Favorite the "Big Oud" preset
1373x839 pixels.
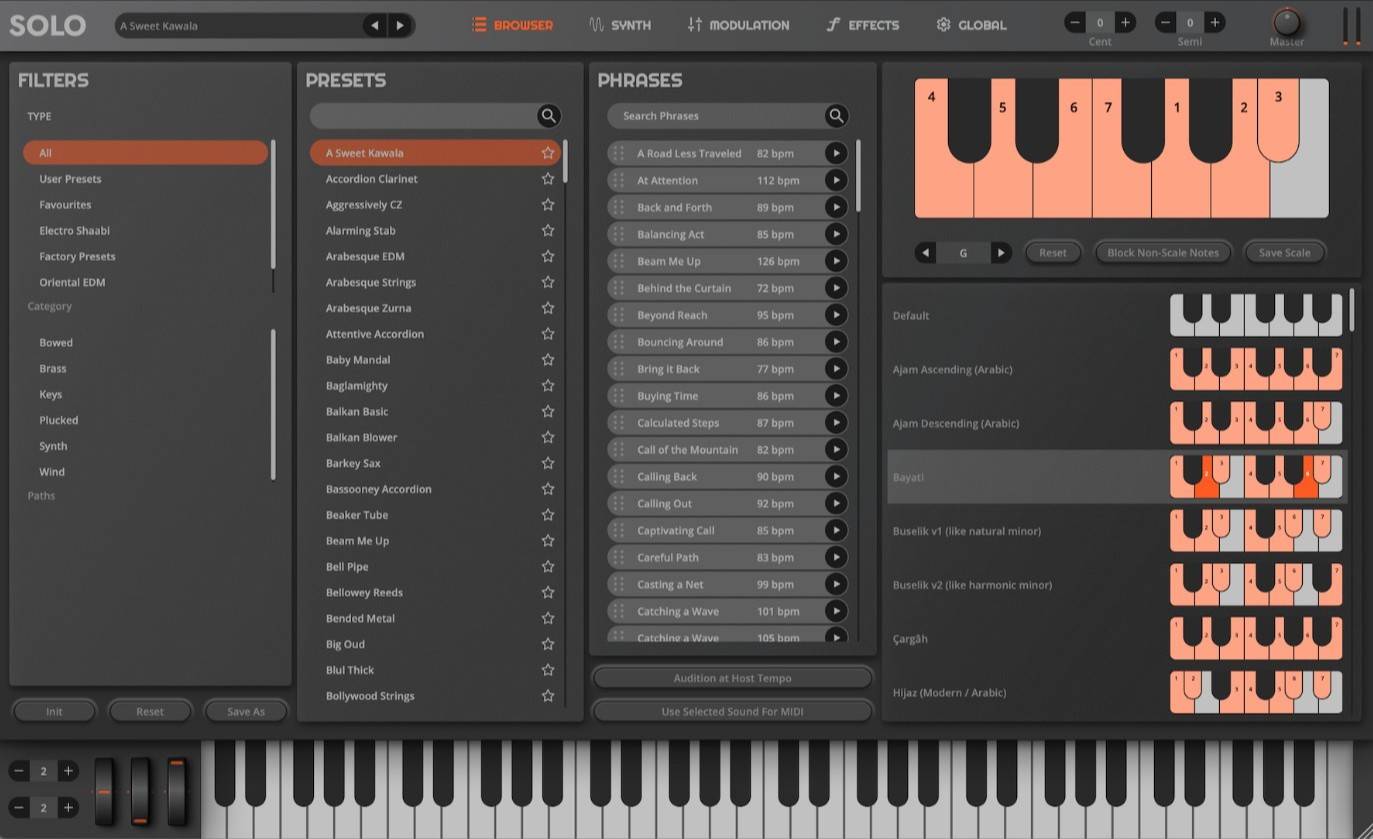pyautogui.click(x=547, y=644)
